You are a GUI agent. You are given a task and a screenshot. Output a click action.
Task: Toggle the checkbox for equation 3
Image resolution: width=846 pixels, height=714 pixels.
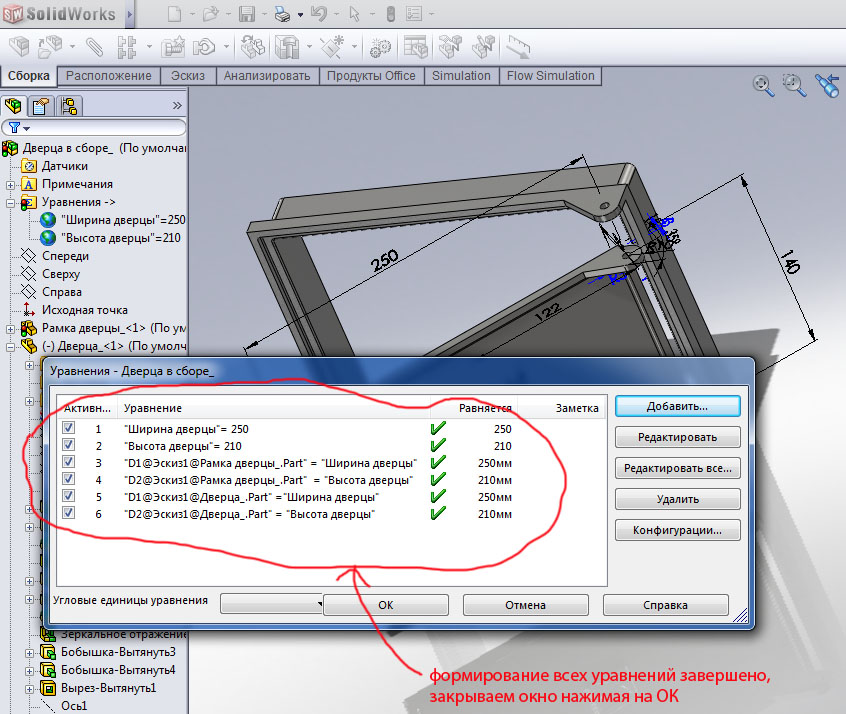coord(69,463)
